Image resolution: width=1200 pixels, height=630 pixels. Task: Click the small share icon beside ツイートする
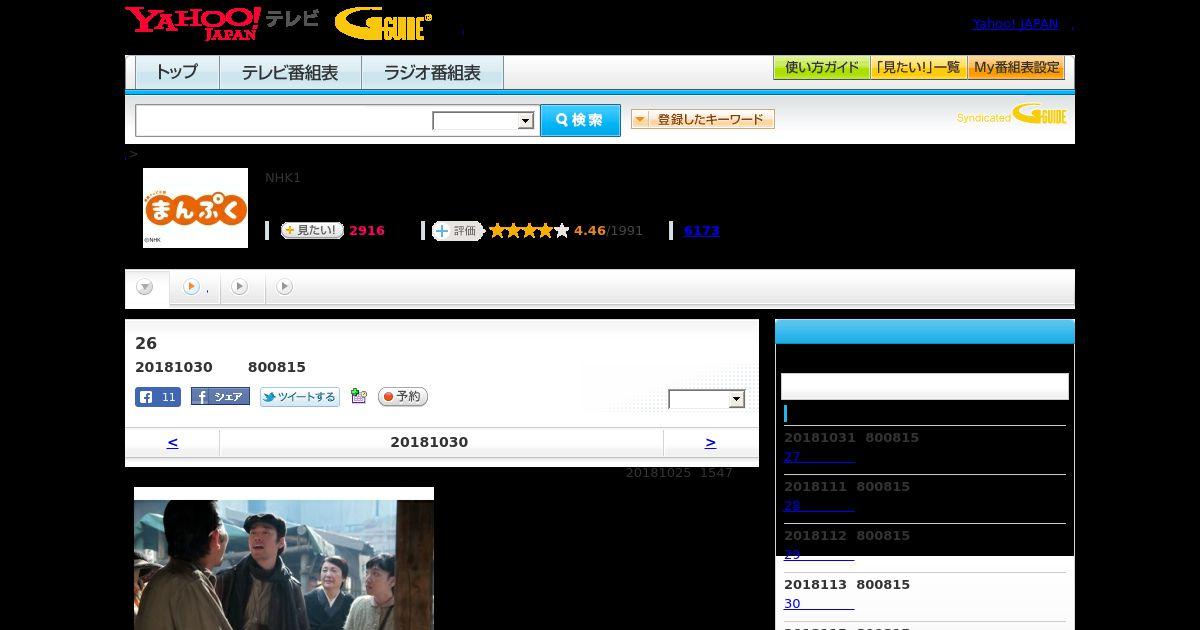coord(359,397)
